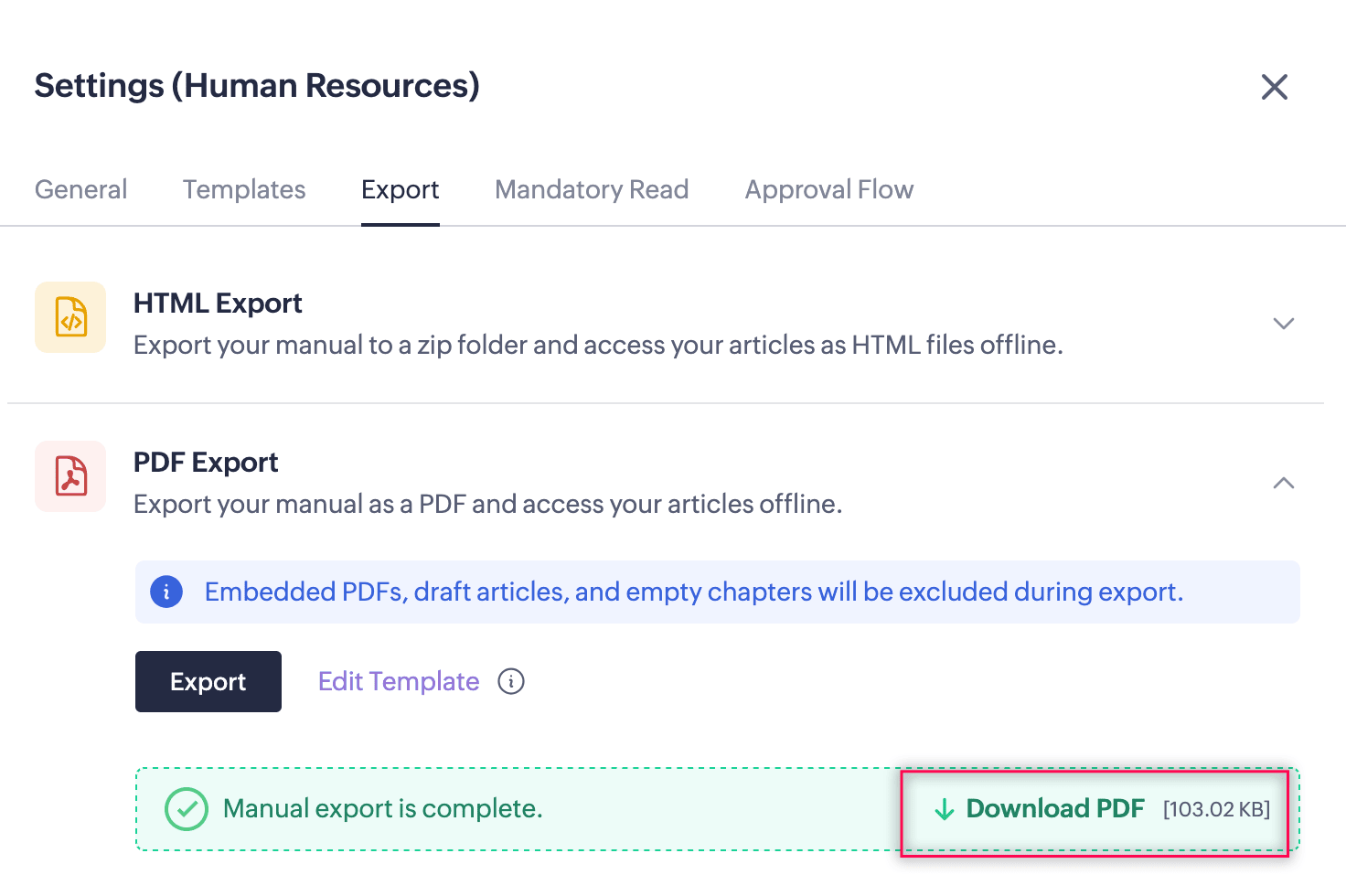Open the Approval Flow tab
The width and height of the screenshot is (1346, 896).
(x=829, y=189)
